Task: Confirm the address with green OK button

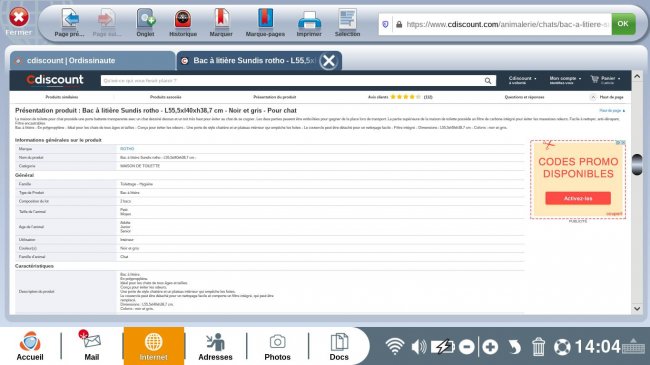Action: [623, 24]
